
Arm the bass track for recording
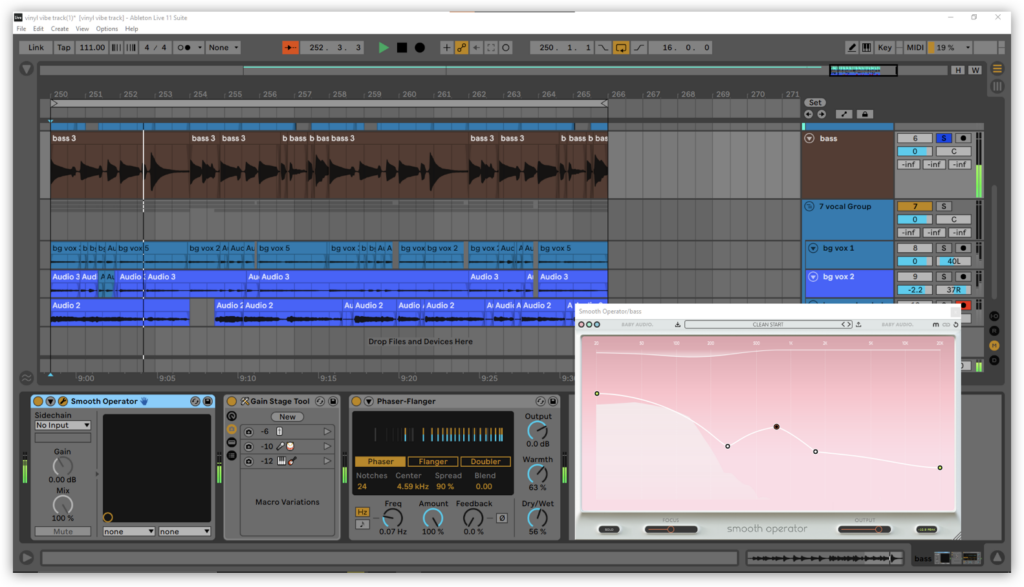[x=963, y=138]
